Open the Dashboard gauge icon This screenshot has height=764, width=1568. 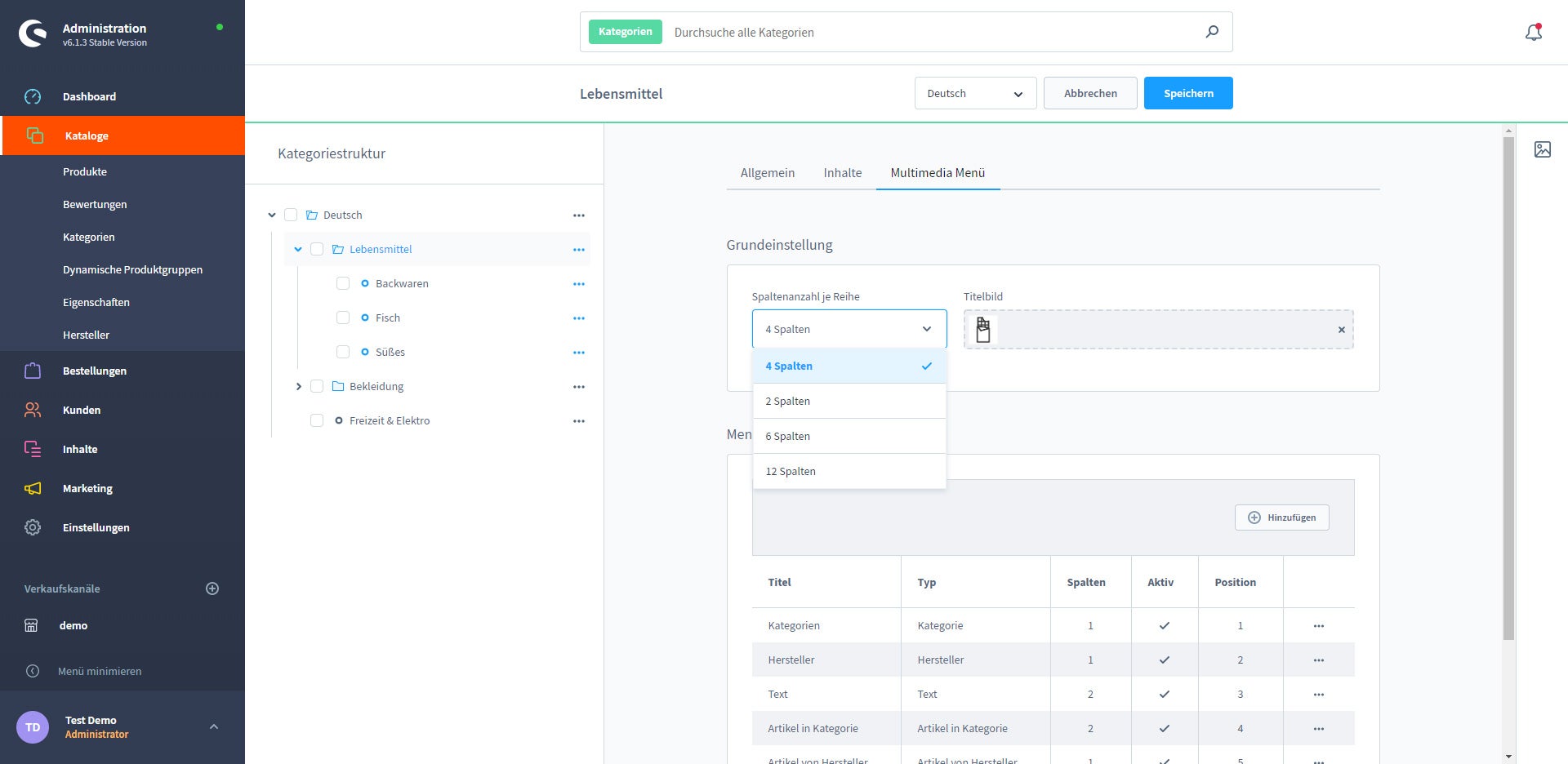[33, 96]
